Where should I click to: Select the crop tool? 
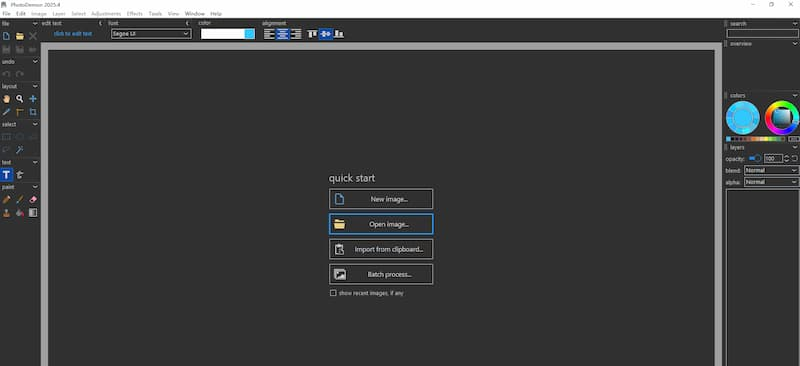coord(33,112)
